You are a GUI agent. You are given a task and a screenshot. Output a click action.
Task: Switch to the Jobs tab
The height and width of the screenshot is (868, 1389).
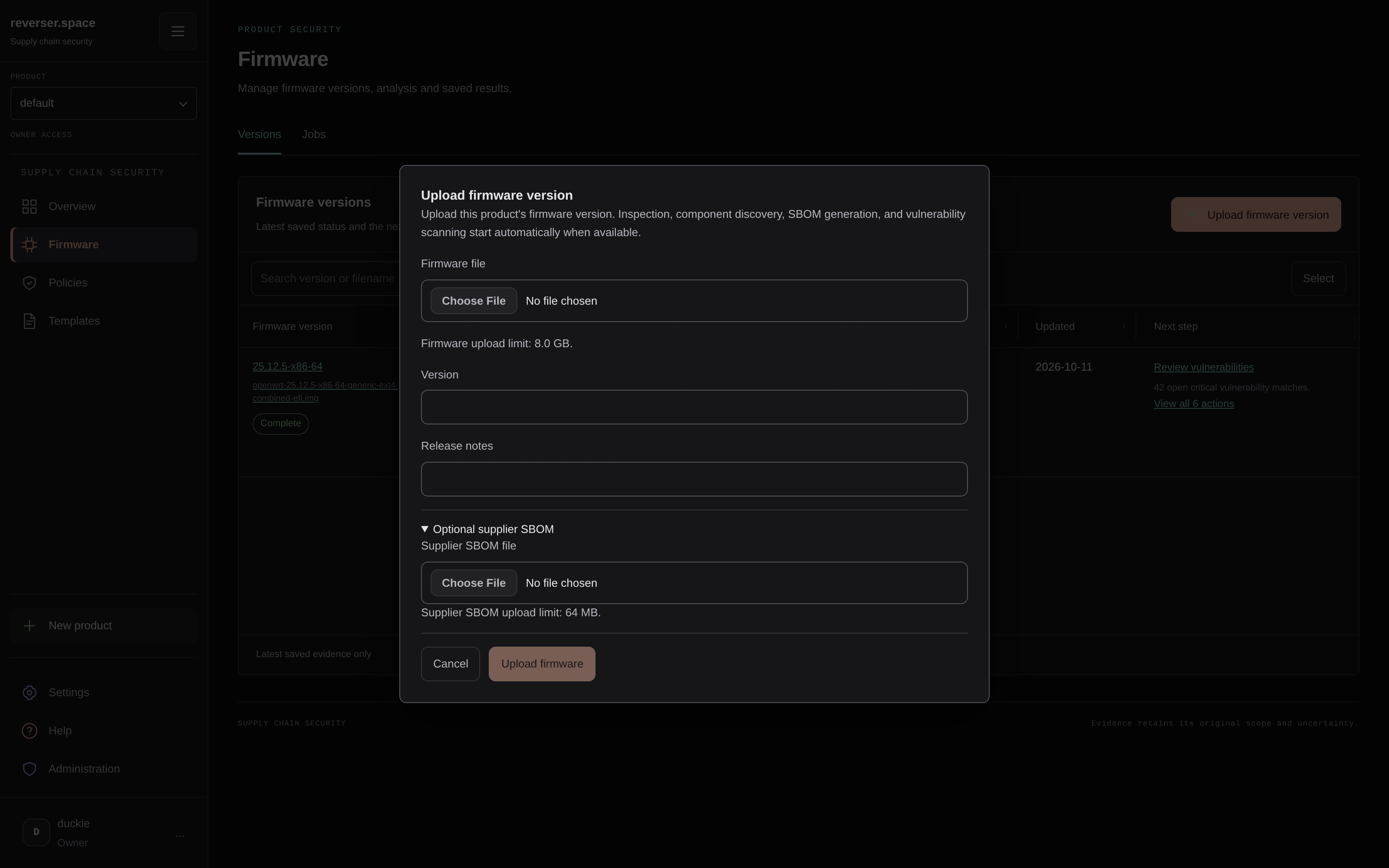click(314, 135)
